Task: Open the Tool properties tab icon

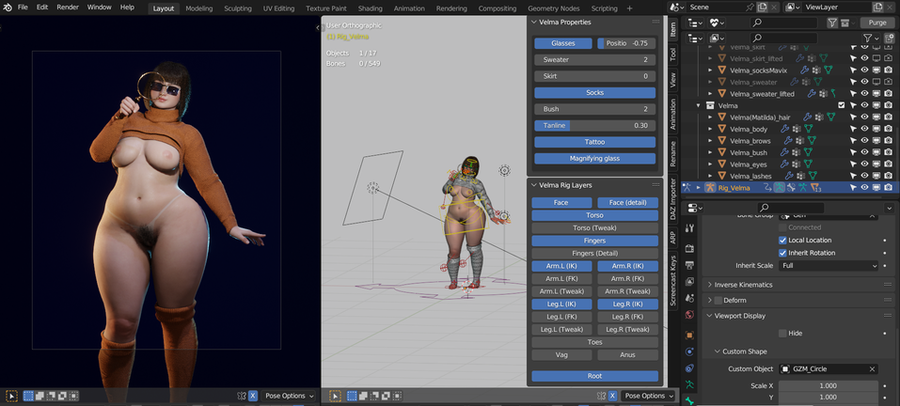Action: [689, 229]
